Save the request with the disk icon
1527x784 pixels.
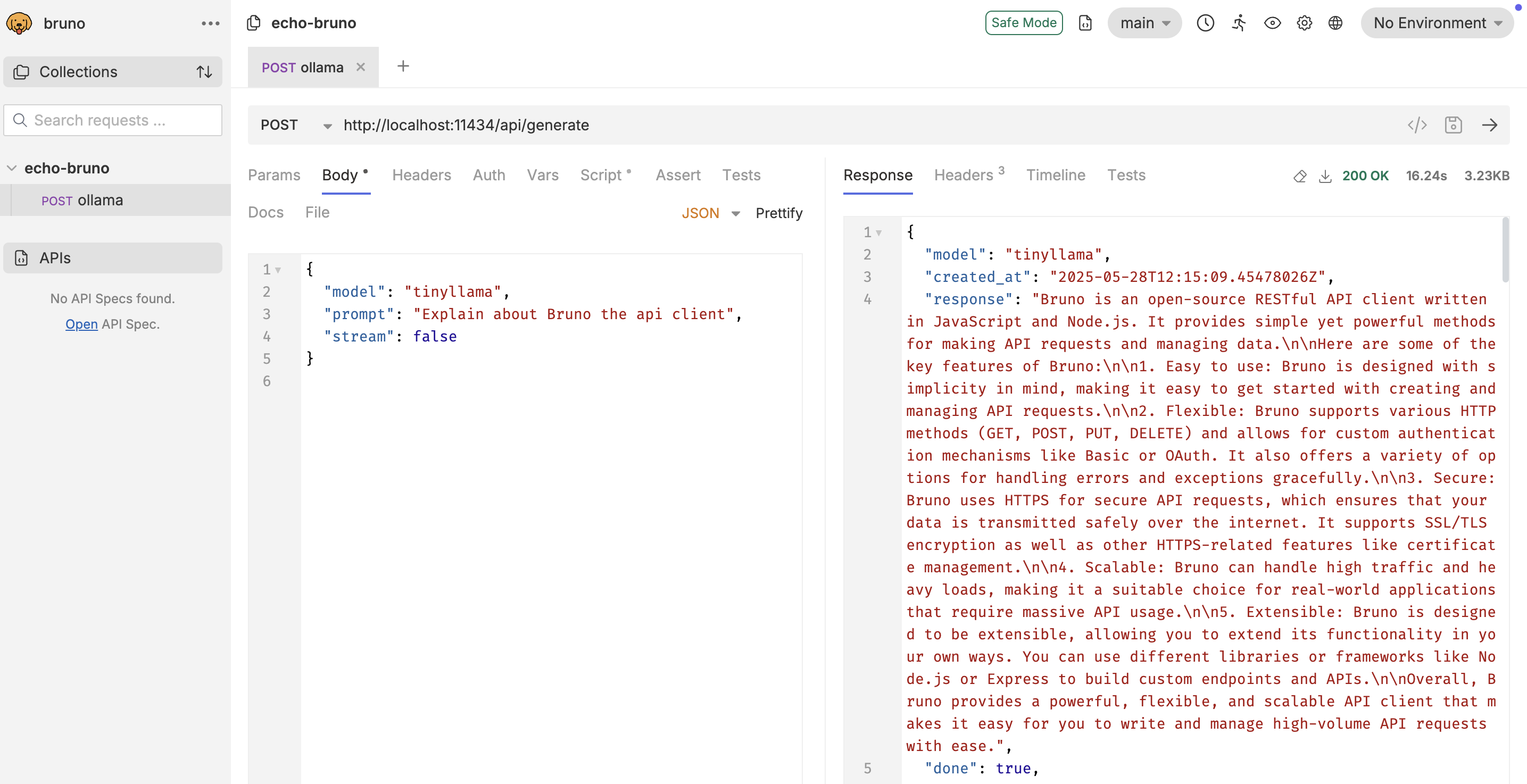point(1454,125)
